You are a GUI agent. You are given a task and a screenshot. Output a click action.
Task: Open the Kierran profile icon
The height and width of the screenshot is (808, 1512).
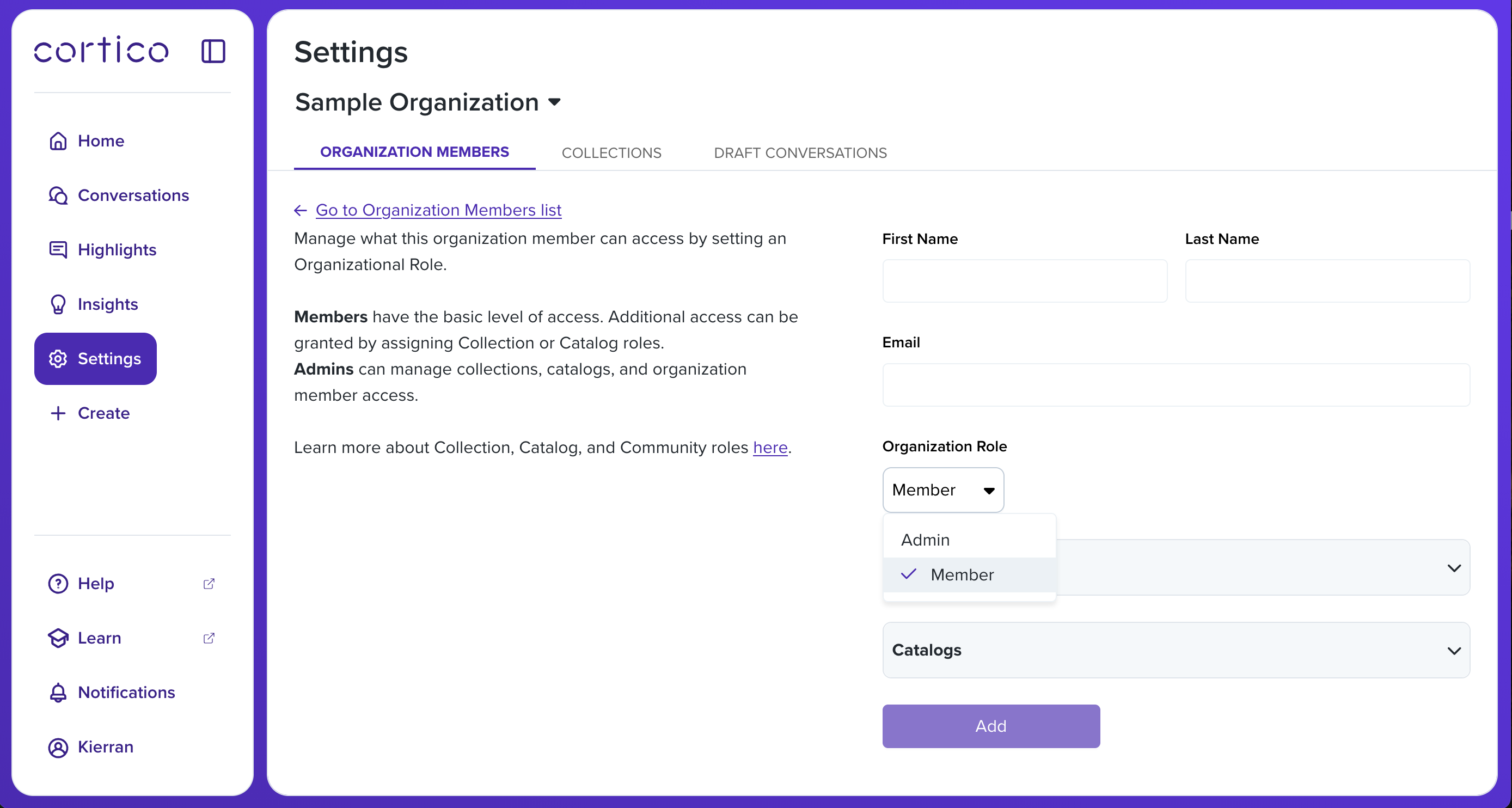pos(58,747)
